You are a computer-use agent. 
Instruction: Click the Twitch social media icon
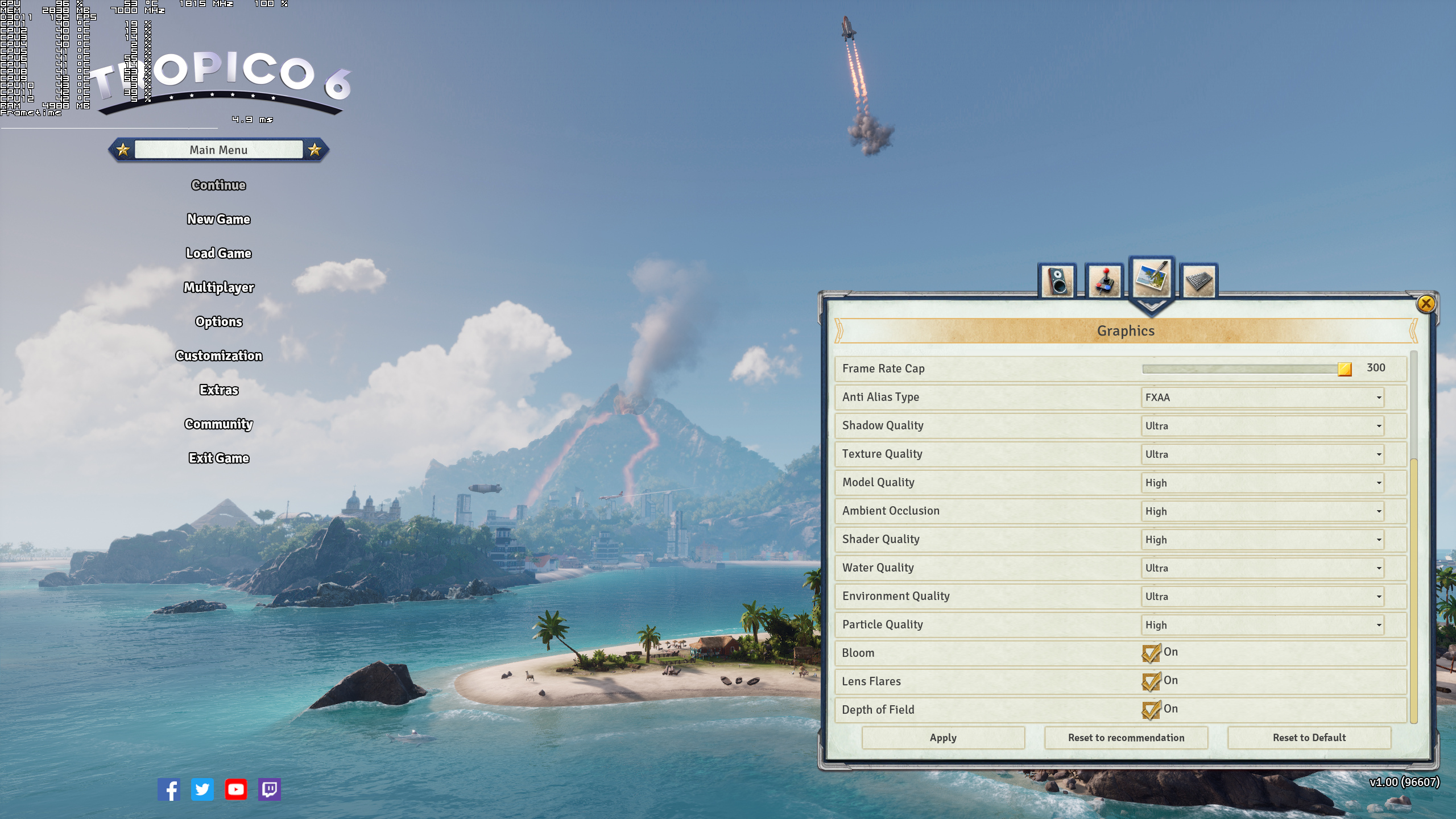[270, 790]
